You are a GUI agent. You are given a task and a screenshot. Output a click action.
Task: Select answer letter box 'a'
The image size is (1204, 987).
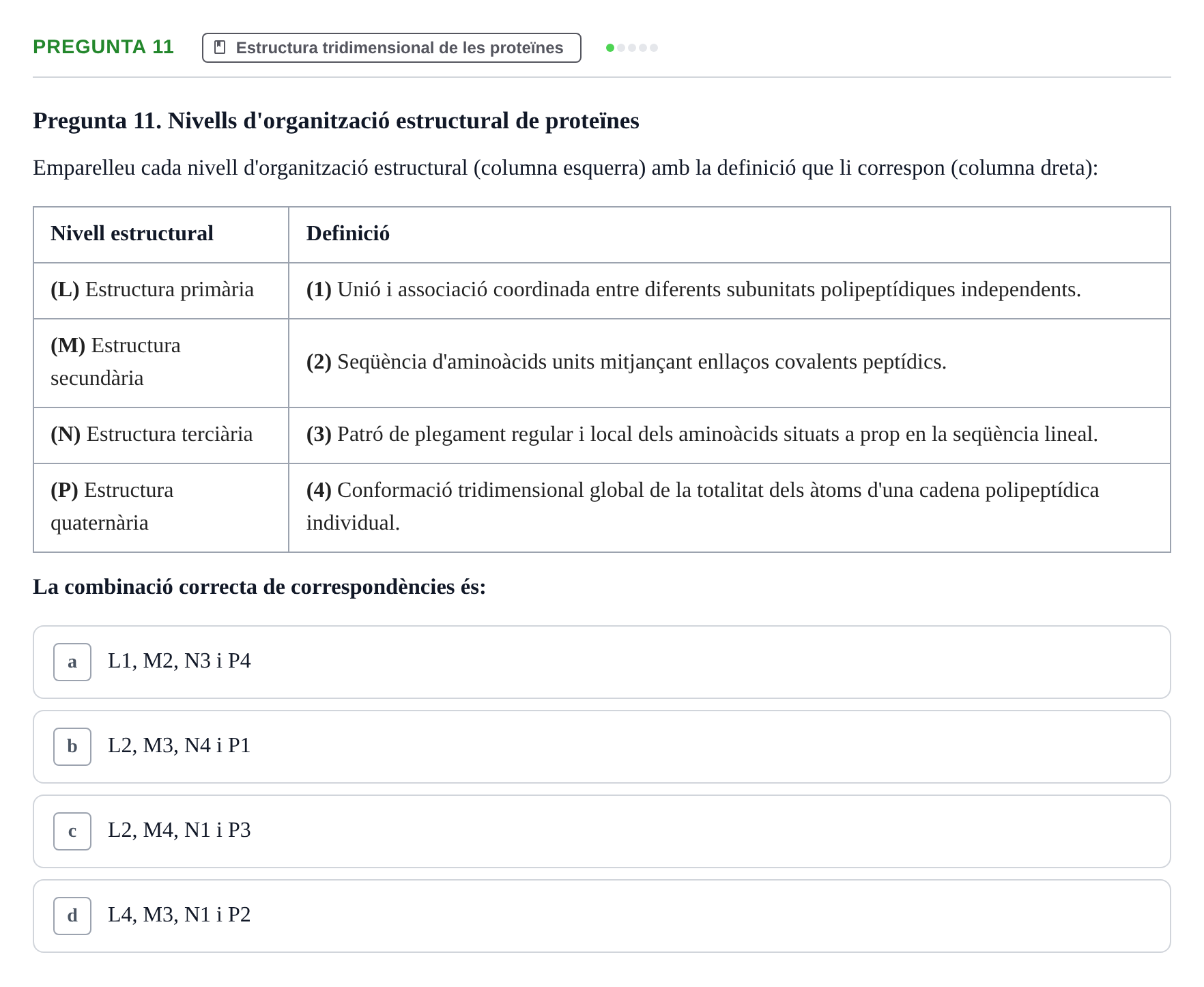pyautogui.click(x=72, y=662)
